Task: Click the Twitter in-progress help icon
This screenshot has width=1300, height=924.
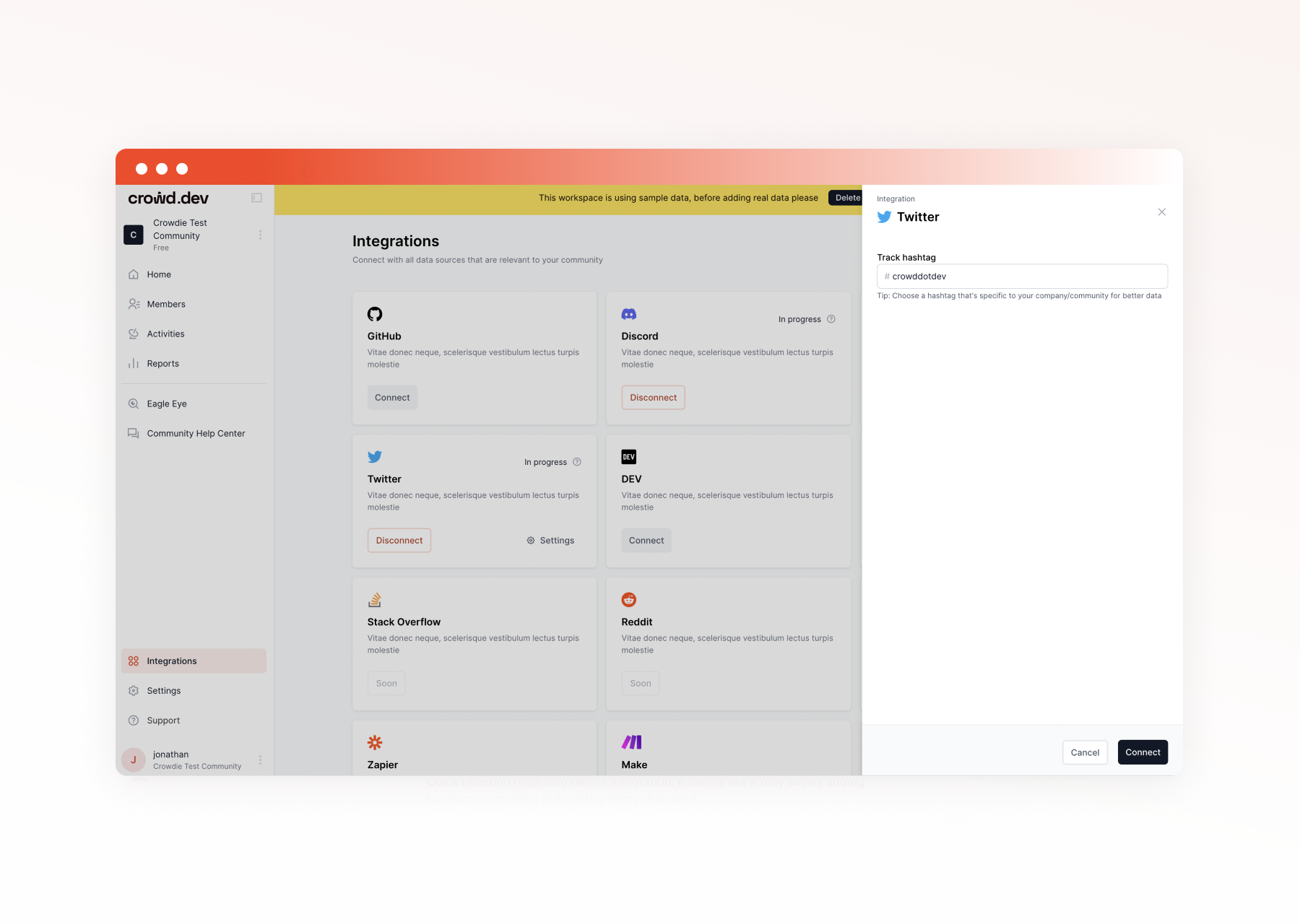Action: tap(577, 462)
